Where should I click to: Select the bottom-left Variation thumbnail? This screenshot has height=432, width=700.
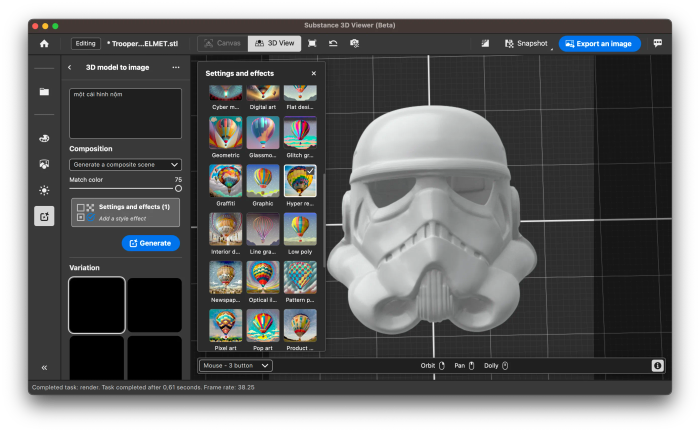pyautogui.click(x=97, y=358)
